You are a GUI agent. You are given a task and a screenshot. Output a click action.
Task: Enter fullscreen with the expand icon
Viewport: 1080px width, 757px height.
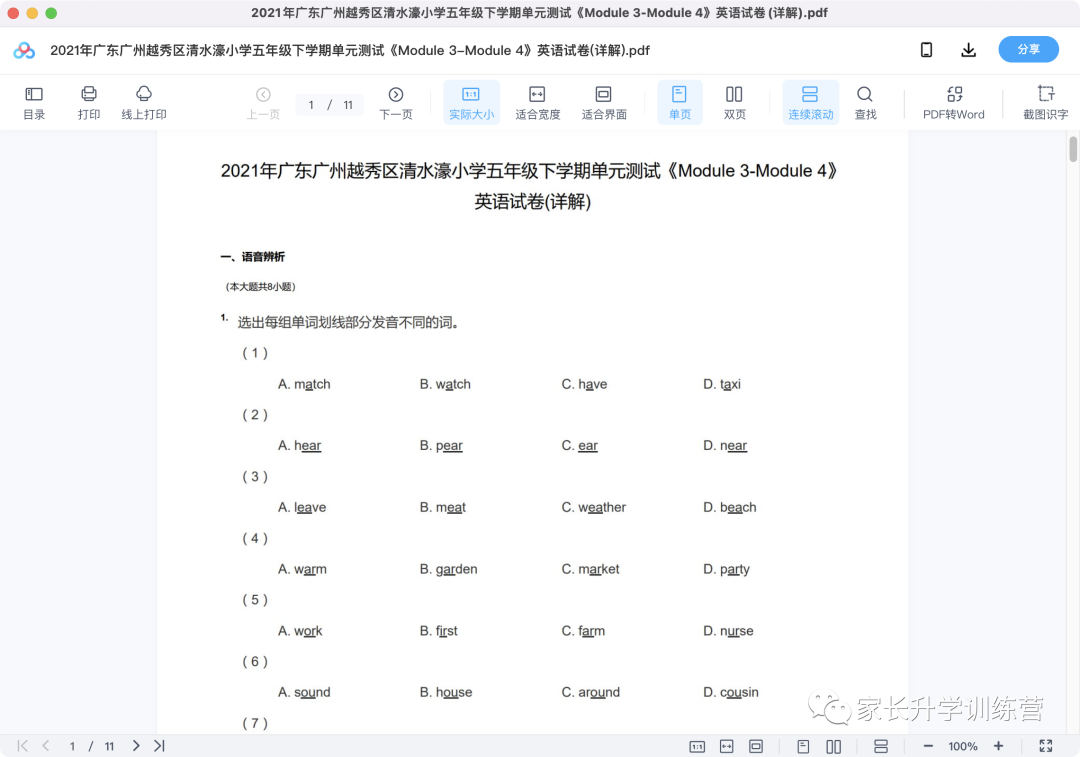pyautogui.click(x=1046, y=746)
